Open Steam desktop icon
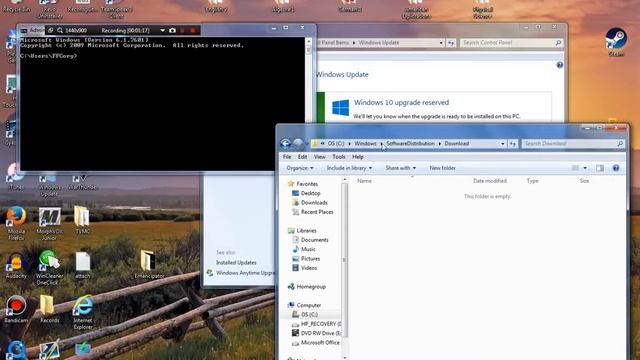The height and width of the screenshot is (360, 640). 616,42
